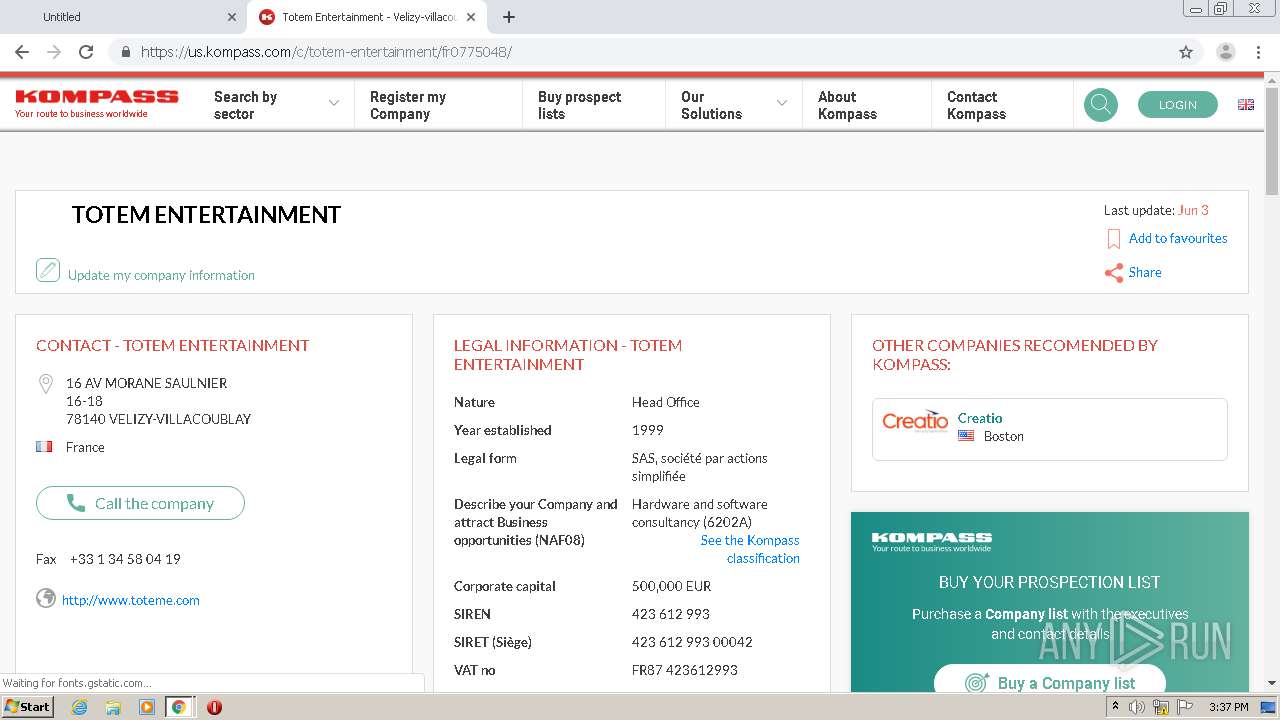
Task: Go back with browser back arrow
Action: tap(22, 52)
